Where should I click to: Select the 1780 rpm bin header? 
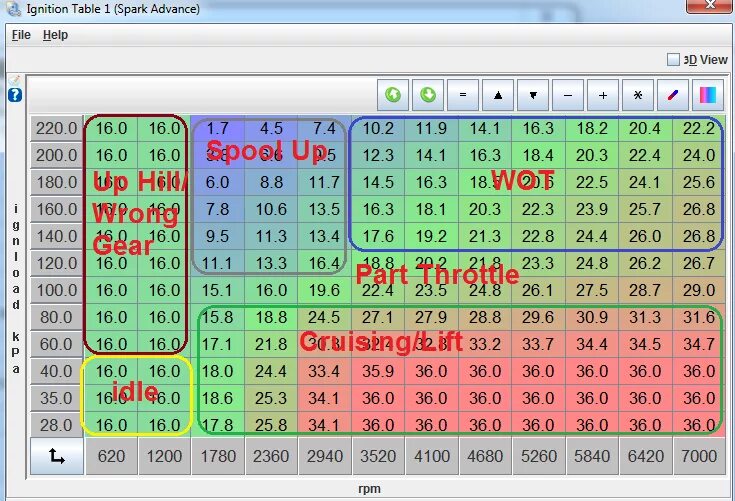[218, 456]
